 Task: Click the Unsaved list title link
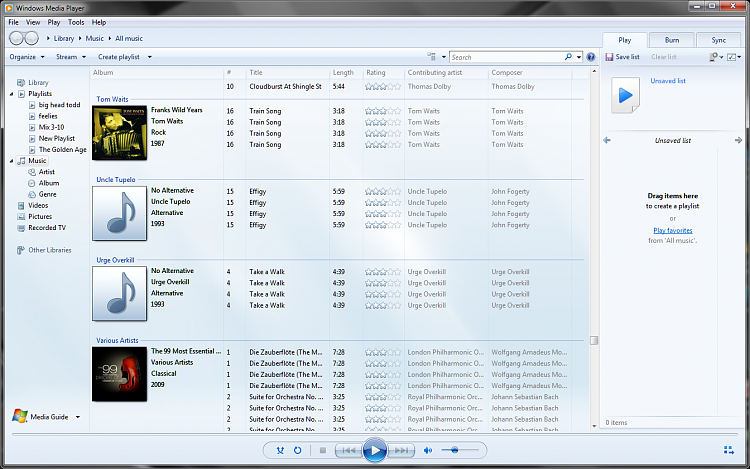pyautogui.click(x=668, y=81)
